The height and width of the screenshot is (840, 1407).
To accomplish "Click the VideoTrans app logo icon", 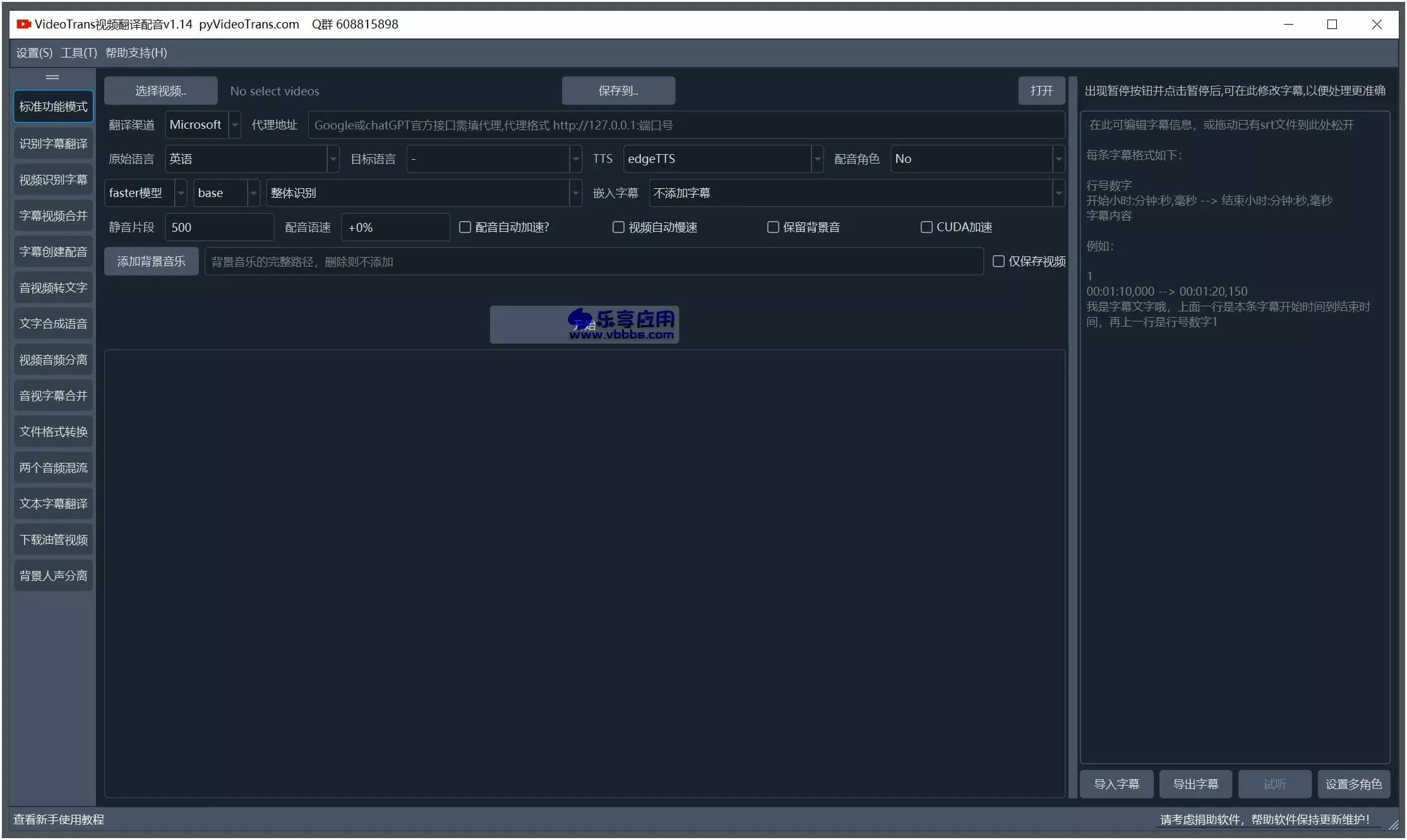I will [x=23, y=24].
